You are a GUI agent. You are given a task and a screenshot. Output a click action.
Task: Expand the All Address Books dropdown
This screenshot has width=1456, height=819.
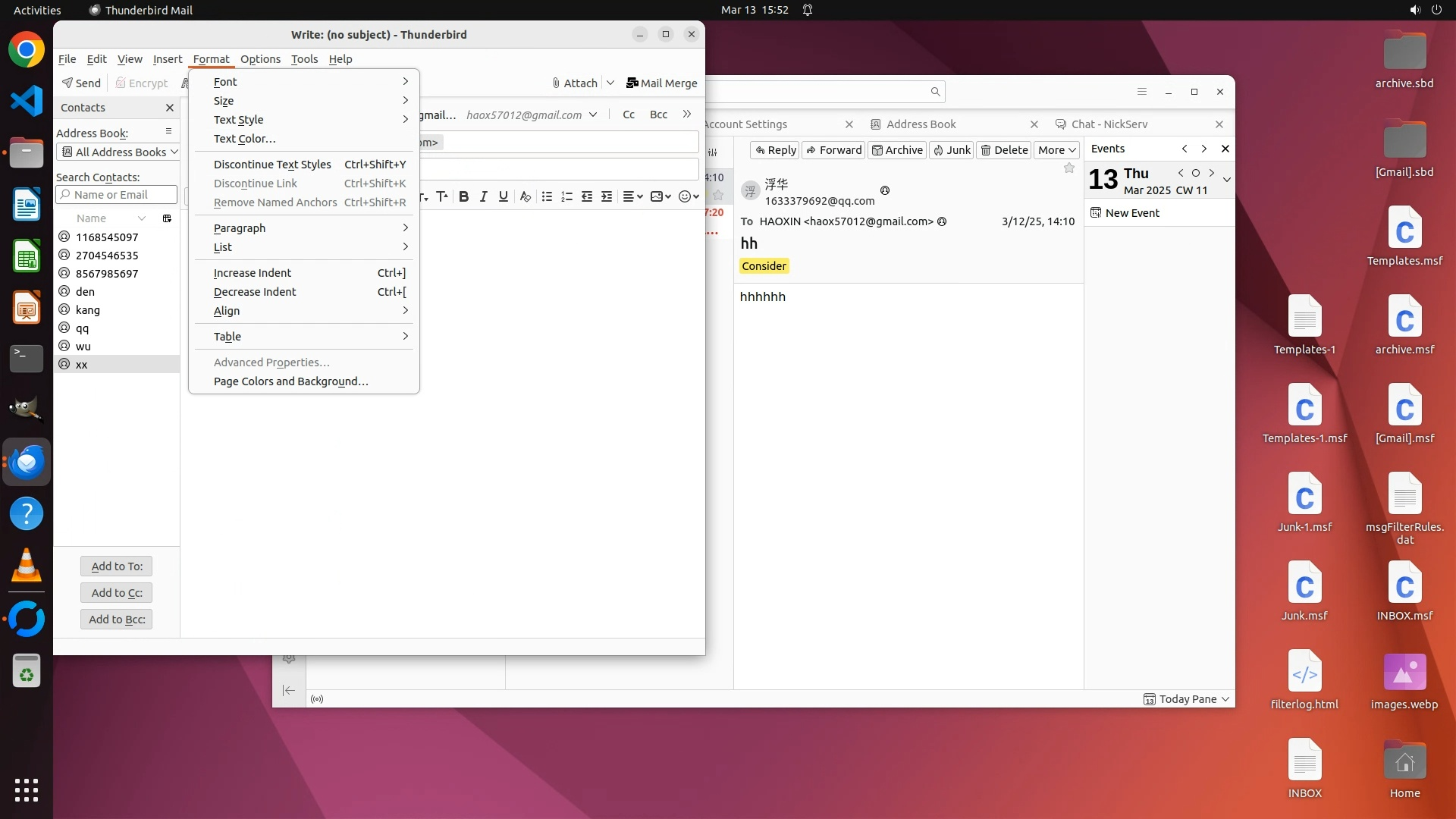(x=118, y=152)
